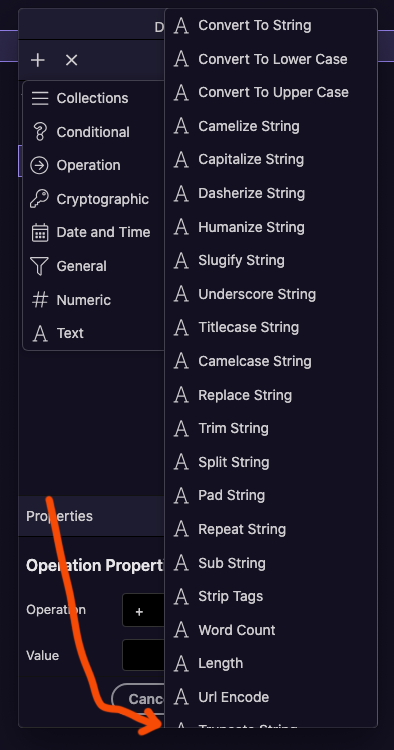Image resolution: width=394 pixels, height=750 pixels.
Task: Click the Operation arrow circle icon
Action: point(39,165)
